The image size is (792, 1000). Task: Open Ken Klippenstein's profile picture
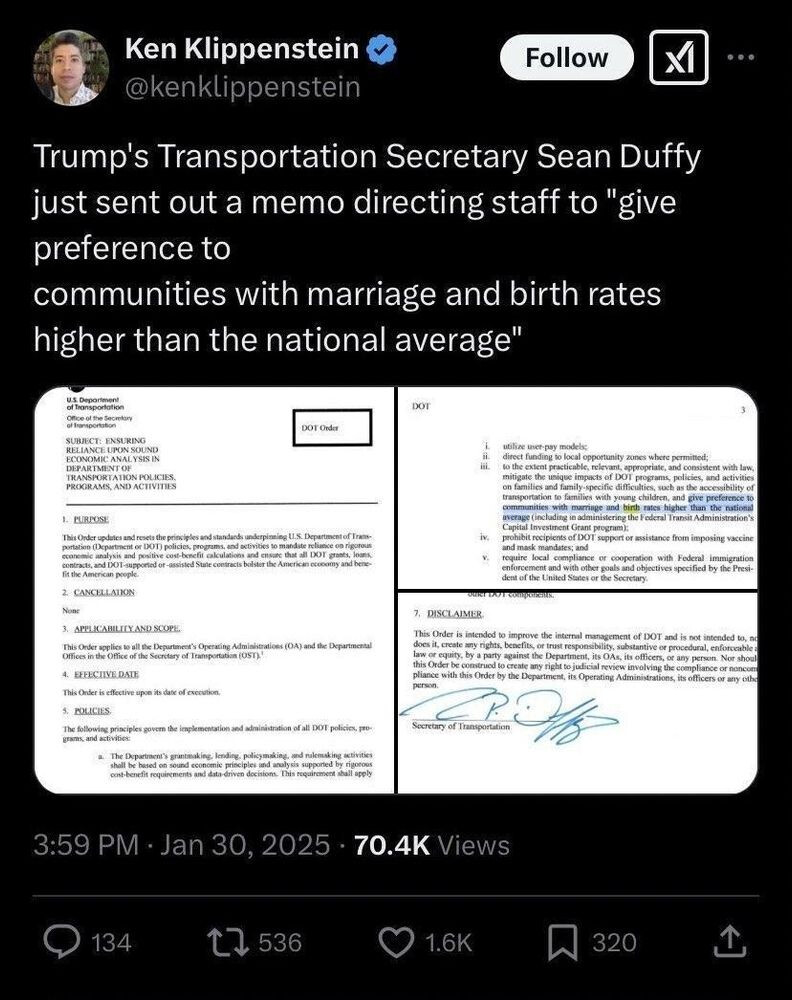71,68
